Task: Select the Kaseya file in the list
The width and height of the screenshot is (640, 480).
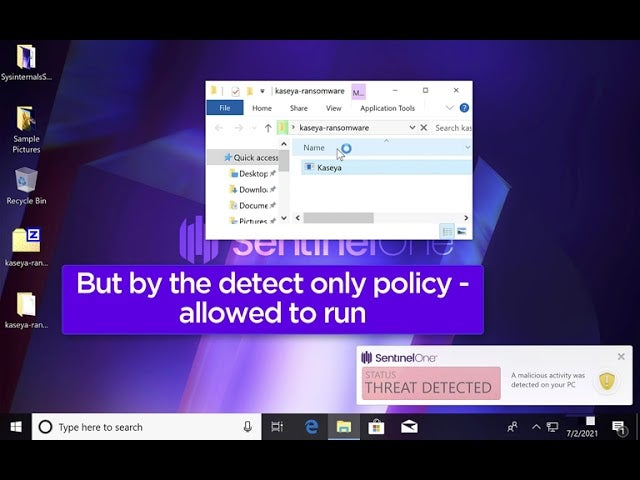Action: tap(329, 167)
